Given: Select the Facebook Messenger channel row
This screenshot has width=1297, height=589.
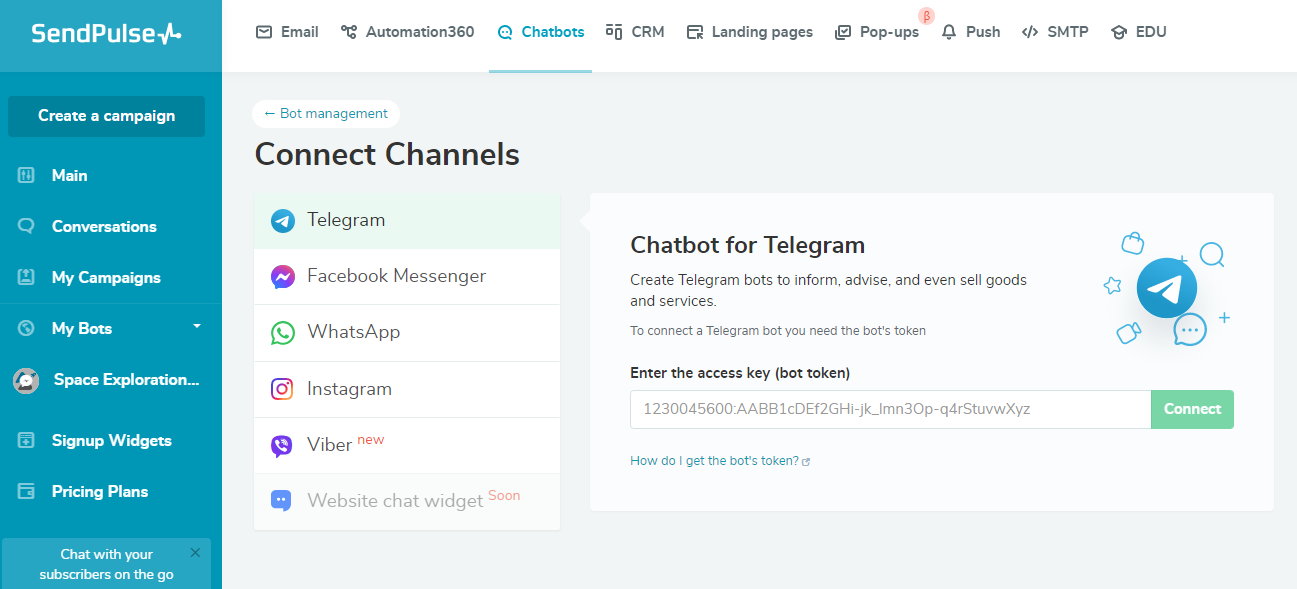Looking at the screenshot, I should (407, 277).
